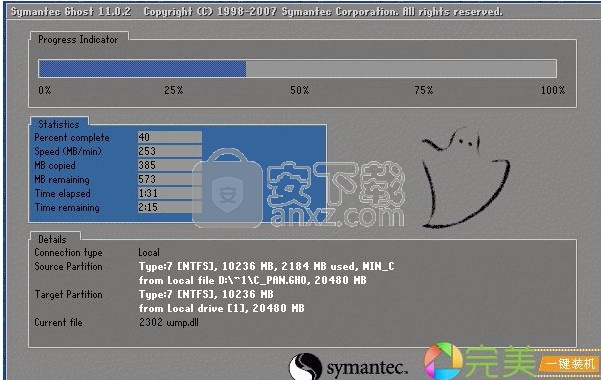Viewport: 601px width, 380px height.
Task: Click the green 完美 logo text
Action: click(500, 361)
